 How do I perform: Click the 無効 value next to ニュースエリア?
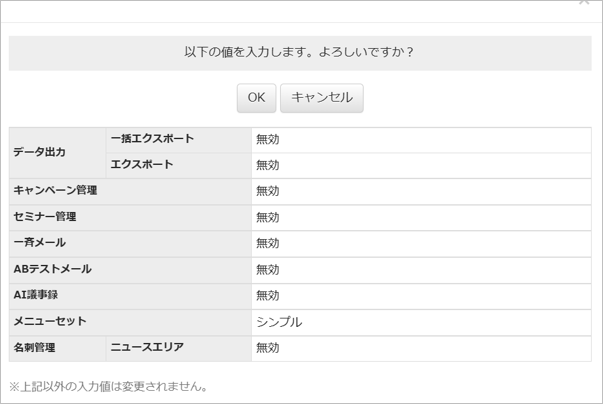coord(268,347)
